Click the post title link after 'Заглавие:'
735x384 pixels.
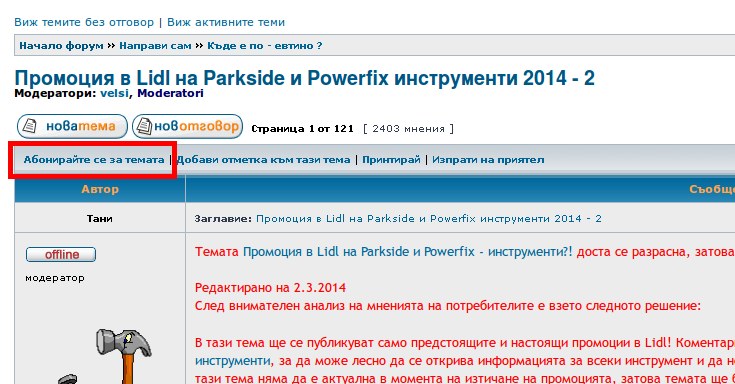click(429, 218)
